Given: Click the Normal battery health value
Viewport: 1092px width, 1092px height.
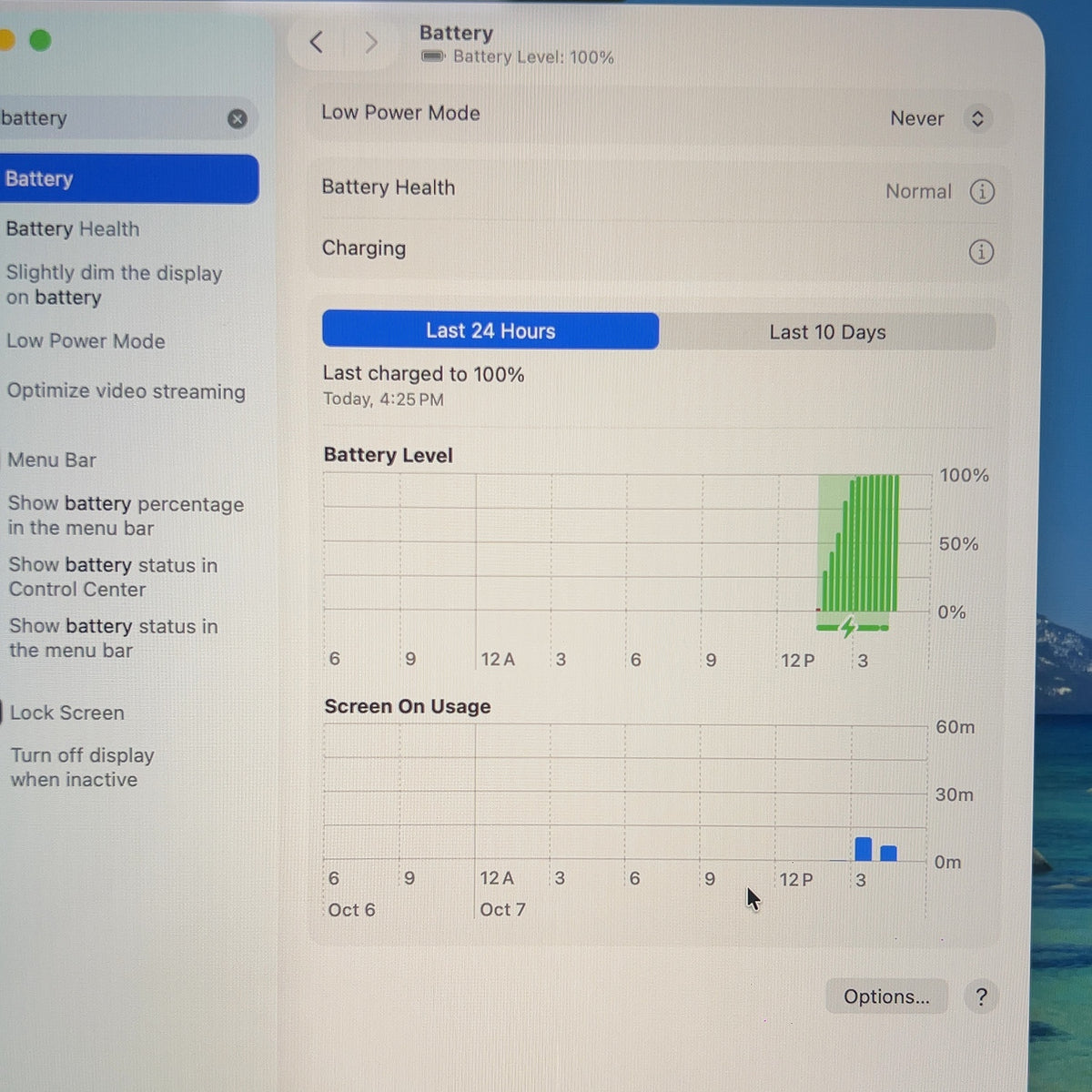Looking at the screenshot, I should click(918, 191).
